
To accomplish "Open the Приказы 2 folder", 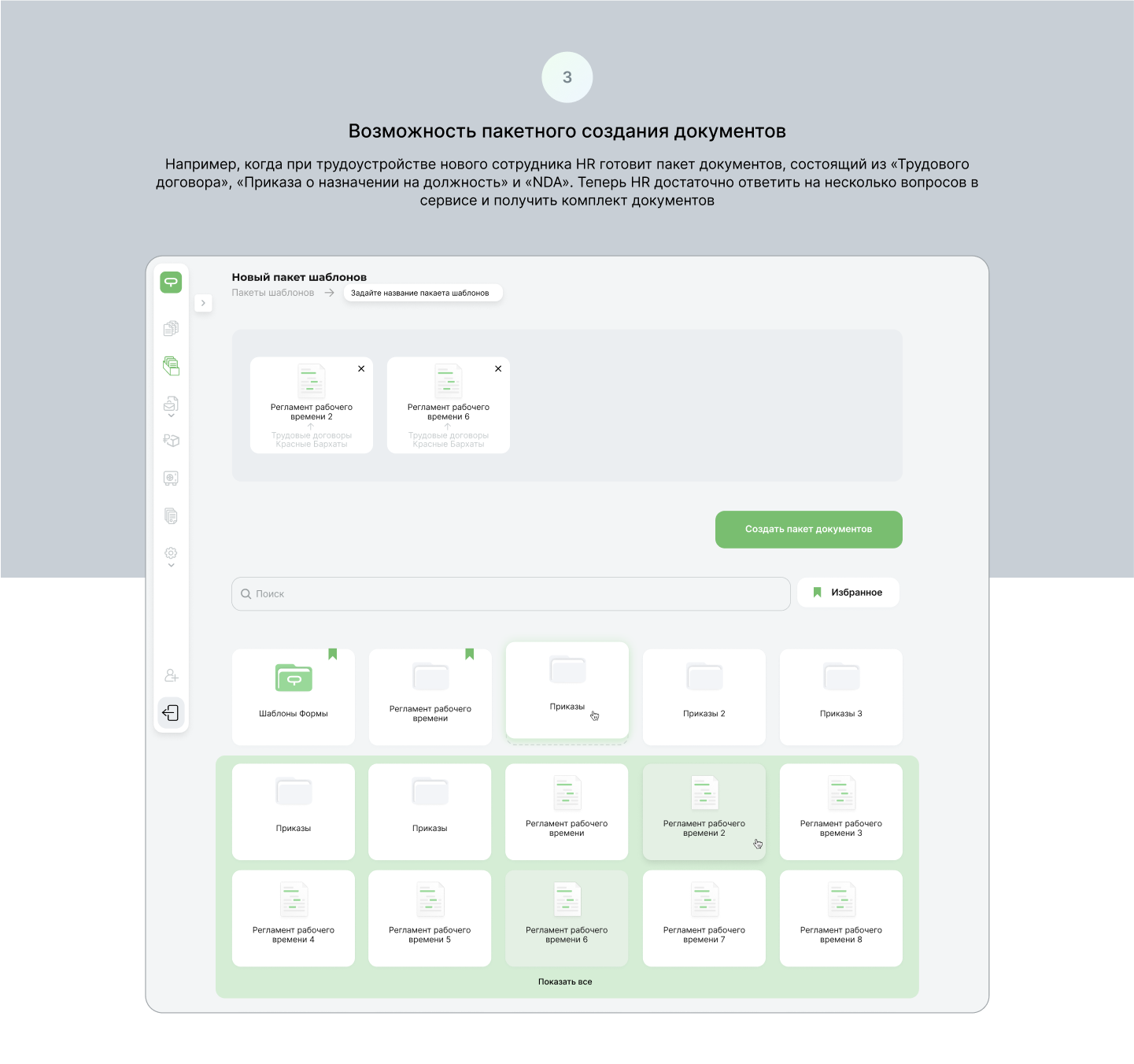I will [704, 697].
